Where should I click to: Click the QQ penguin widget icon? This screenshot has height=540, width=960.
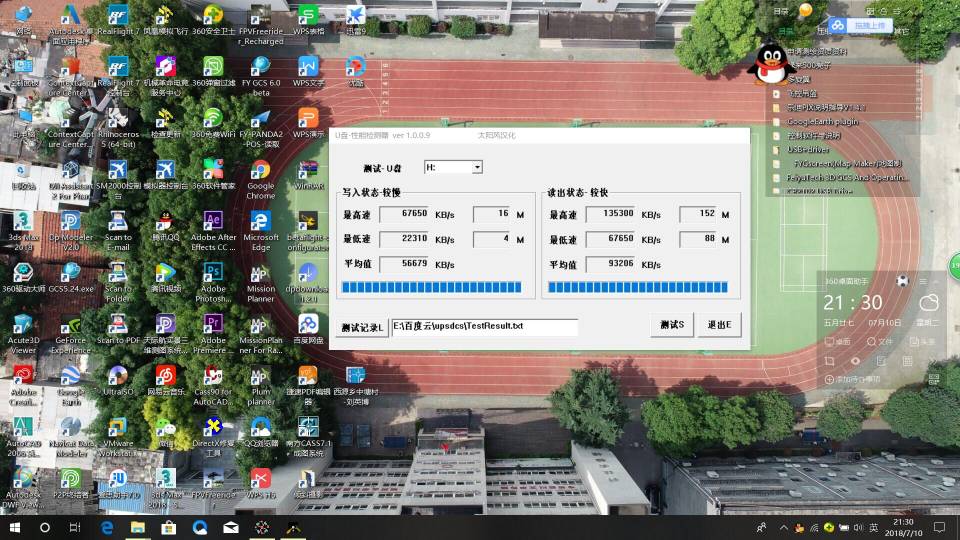(x=771, y=63)
